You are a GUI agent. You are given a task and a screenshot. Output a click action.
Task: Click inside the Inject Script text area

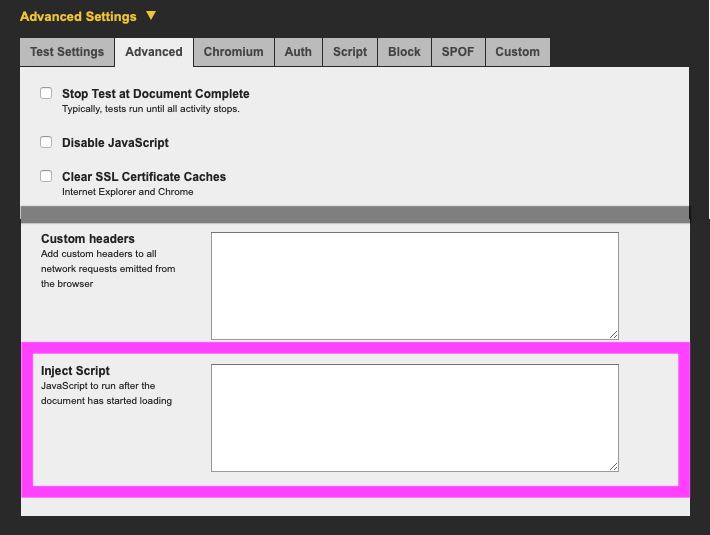414,417
